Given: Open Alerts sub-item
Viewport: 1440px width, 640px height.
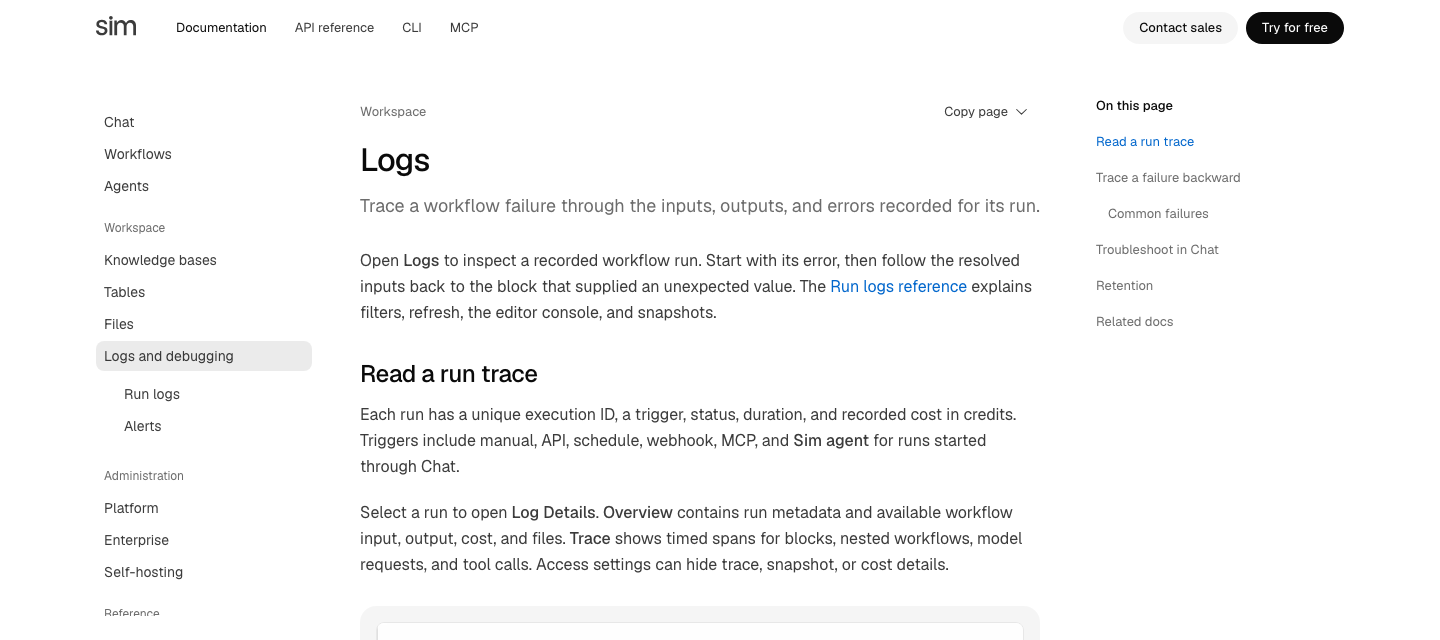Looking at the screenshot, I should pos(142,426).
